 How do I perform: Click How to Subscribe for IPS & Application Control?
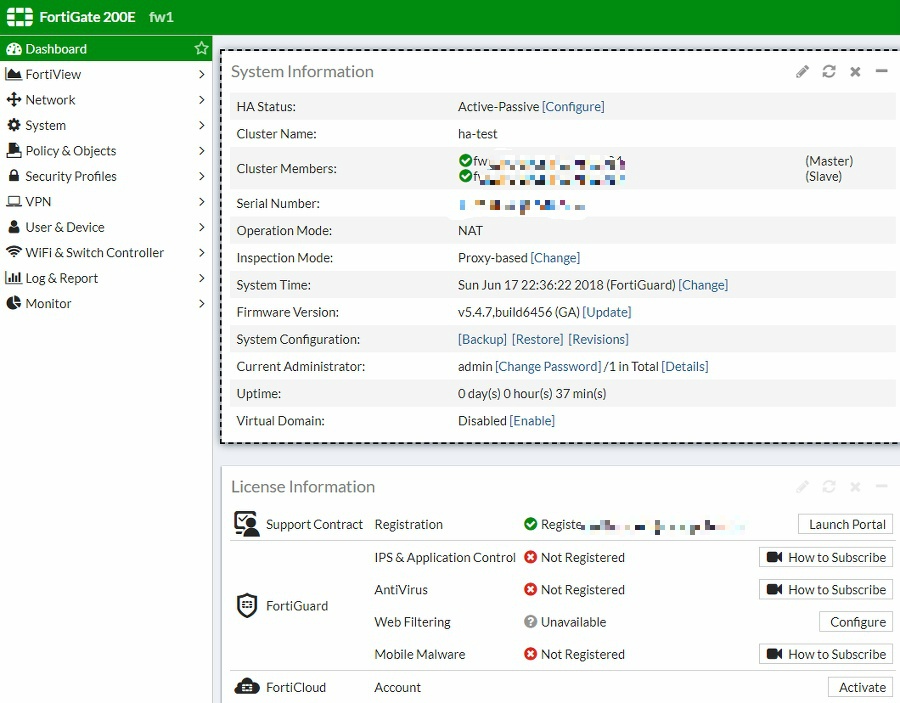[x=826, y=557]
